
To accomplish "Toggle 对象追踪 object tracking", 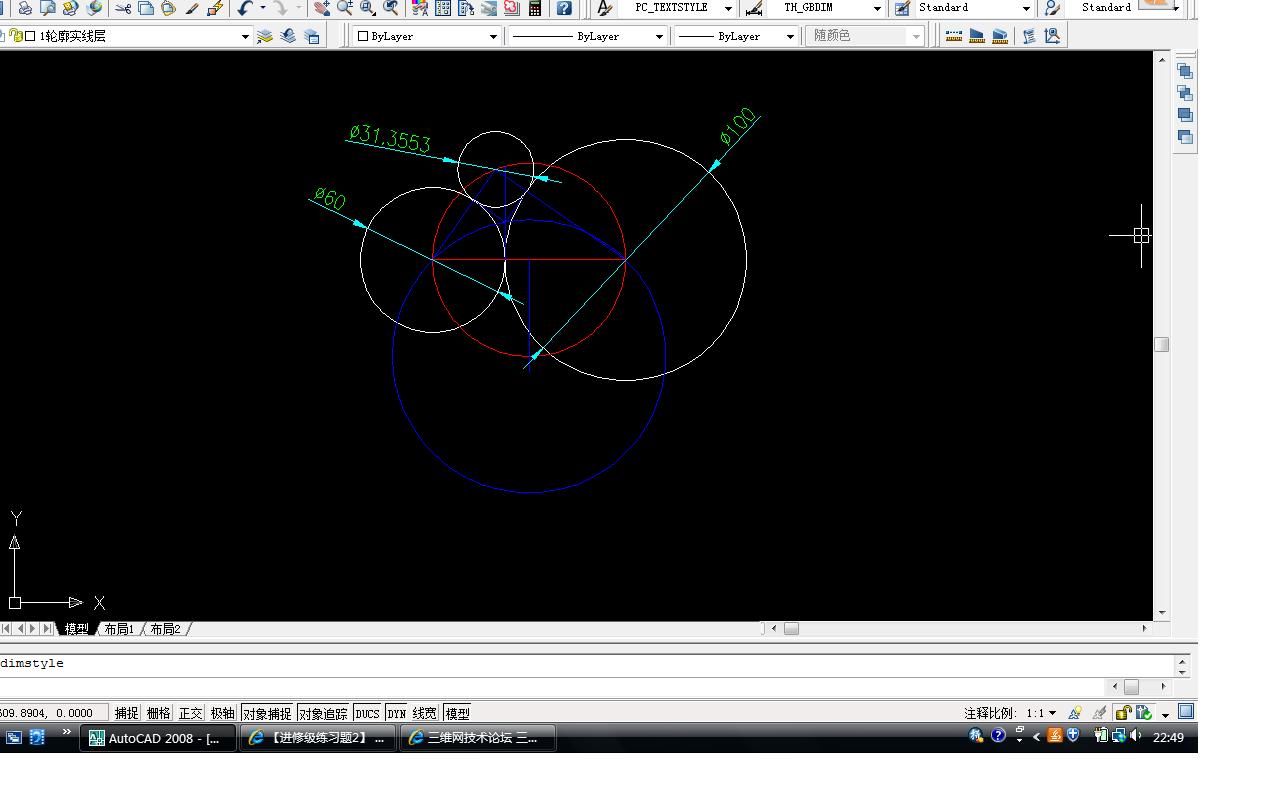I will click(x=323, y=713).
